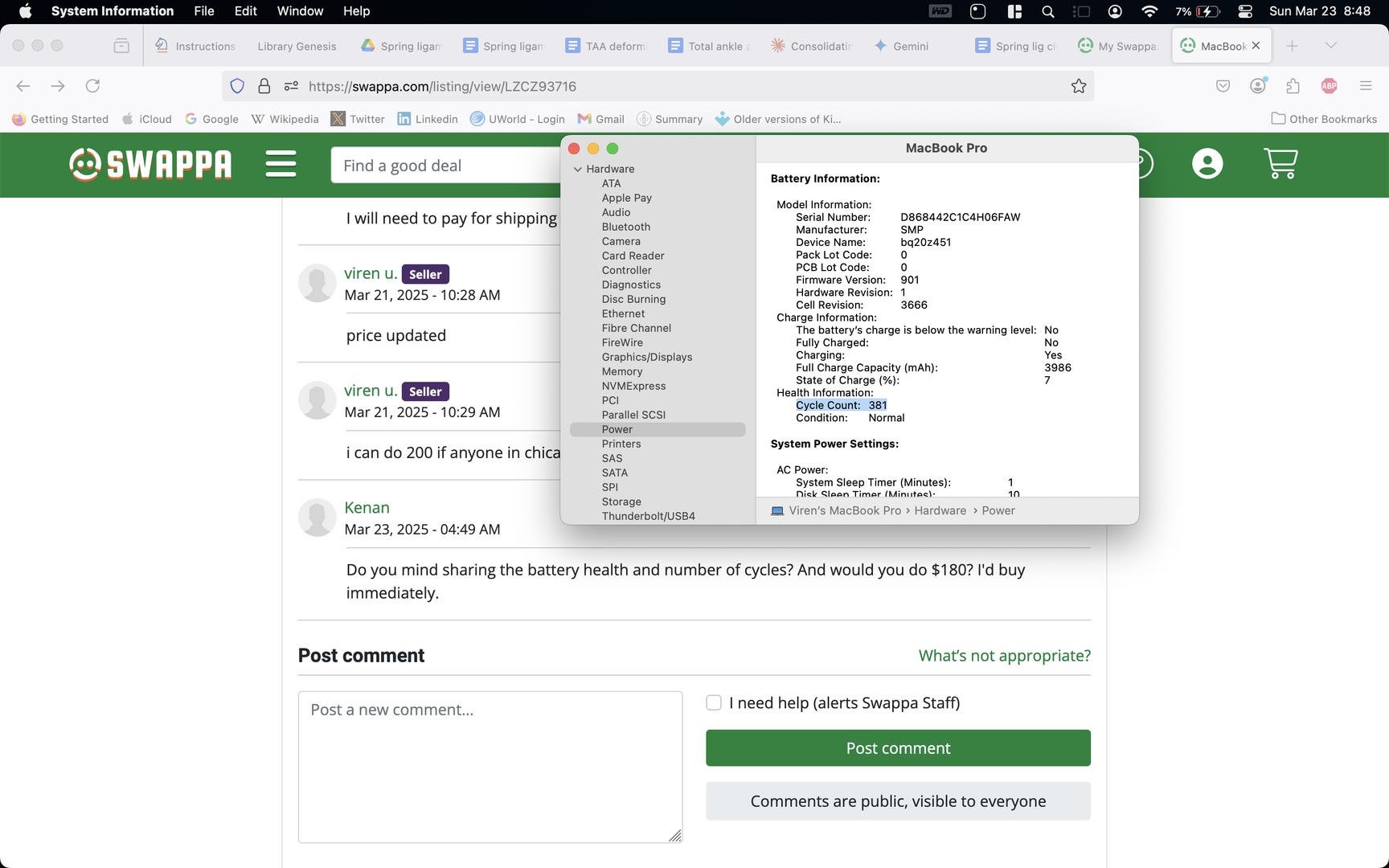Open the Wikipedia bookmark
Viewport: 1389px width, 868px height.
pyautogui.click(x=285, y=119)
